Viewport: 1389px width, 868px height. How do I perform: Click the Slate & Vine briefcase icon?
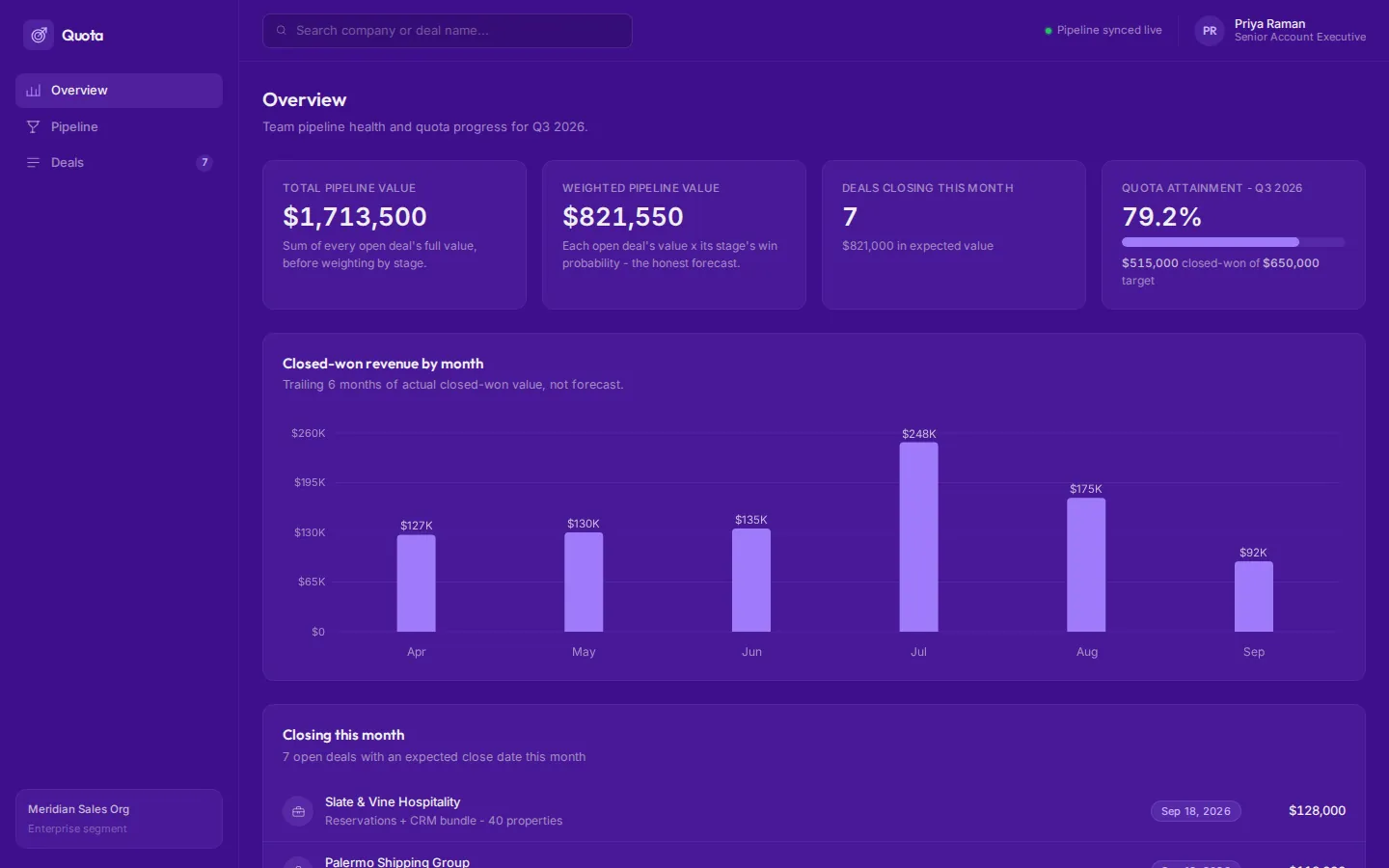pyautogui.click(x=298, y=811)
